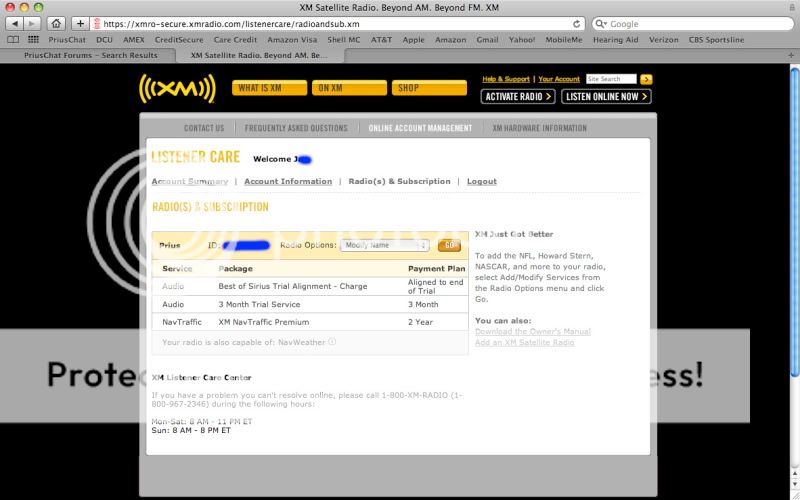
Task: Open the Amazon bookmark
Action: (x=451, y=39)
